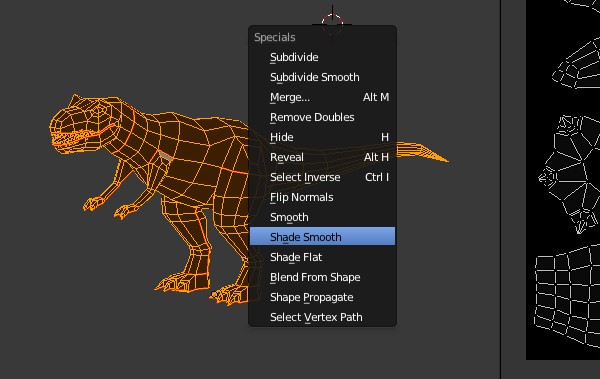Choose Hide from the Specials menu
This screenshot has width=600, height=379.
click(x=322, y=137)
